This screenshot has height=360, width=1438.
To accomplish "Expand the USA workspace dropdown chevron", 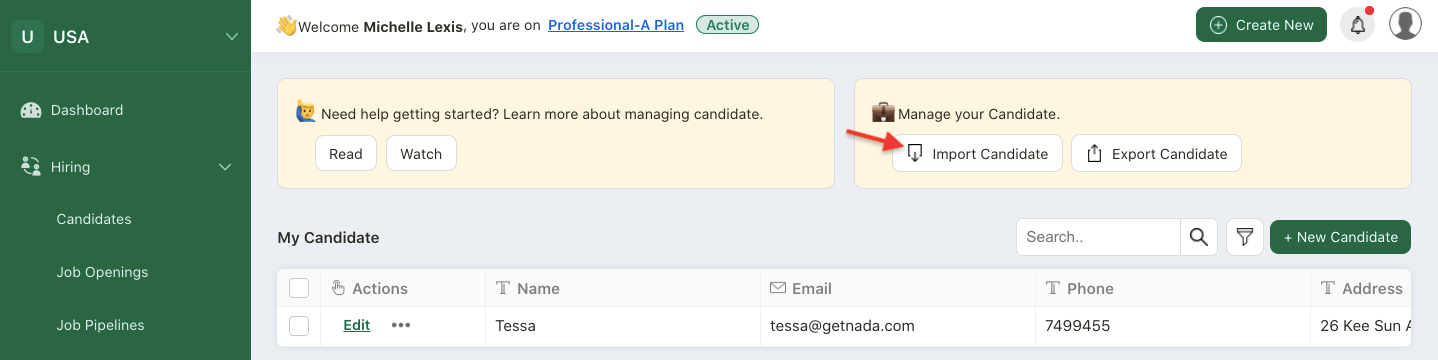I will pos(231,37).
